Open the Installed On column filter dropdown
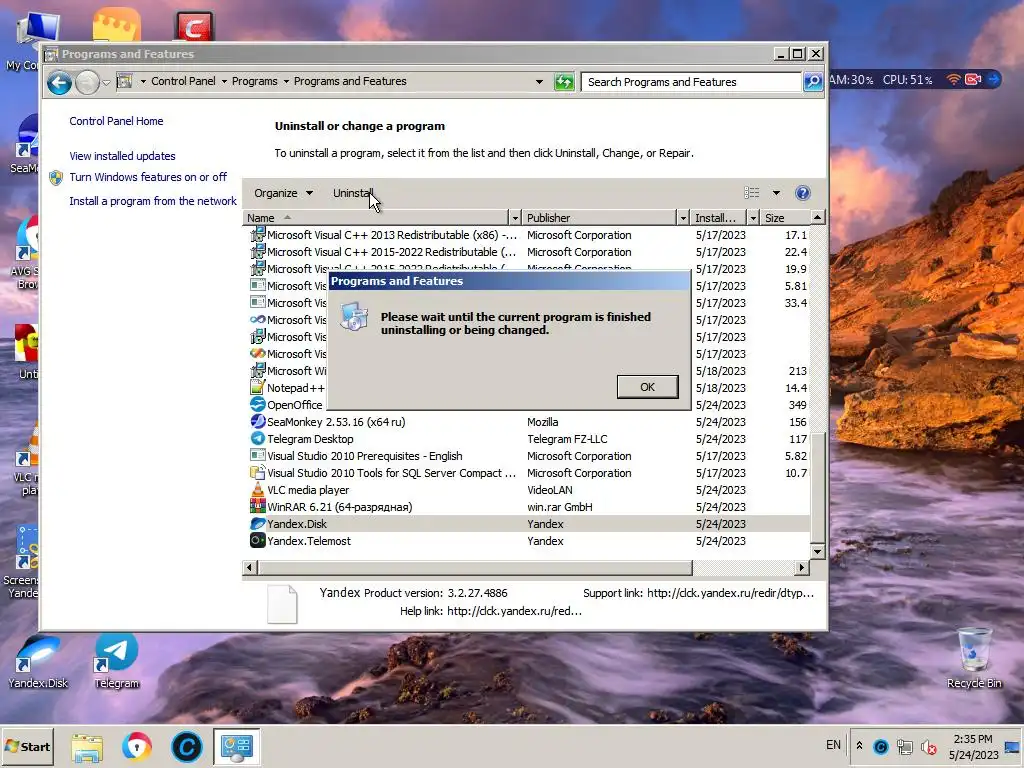The image size is (1024, 768). (x=753, y=217)
